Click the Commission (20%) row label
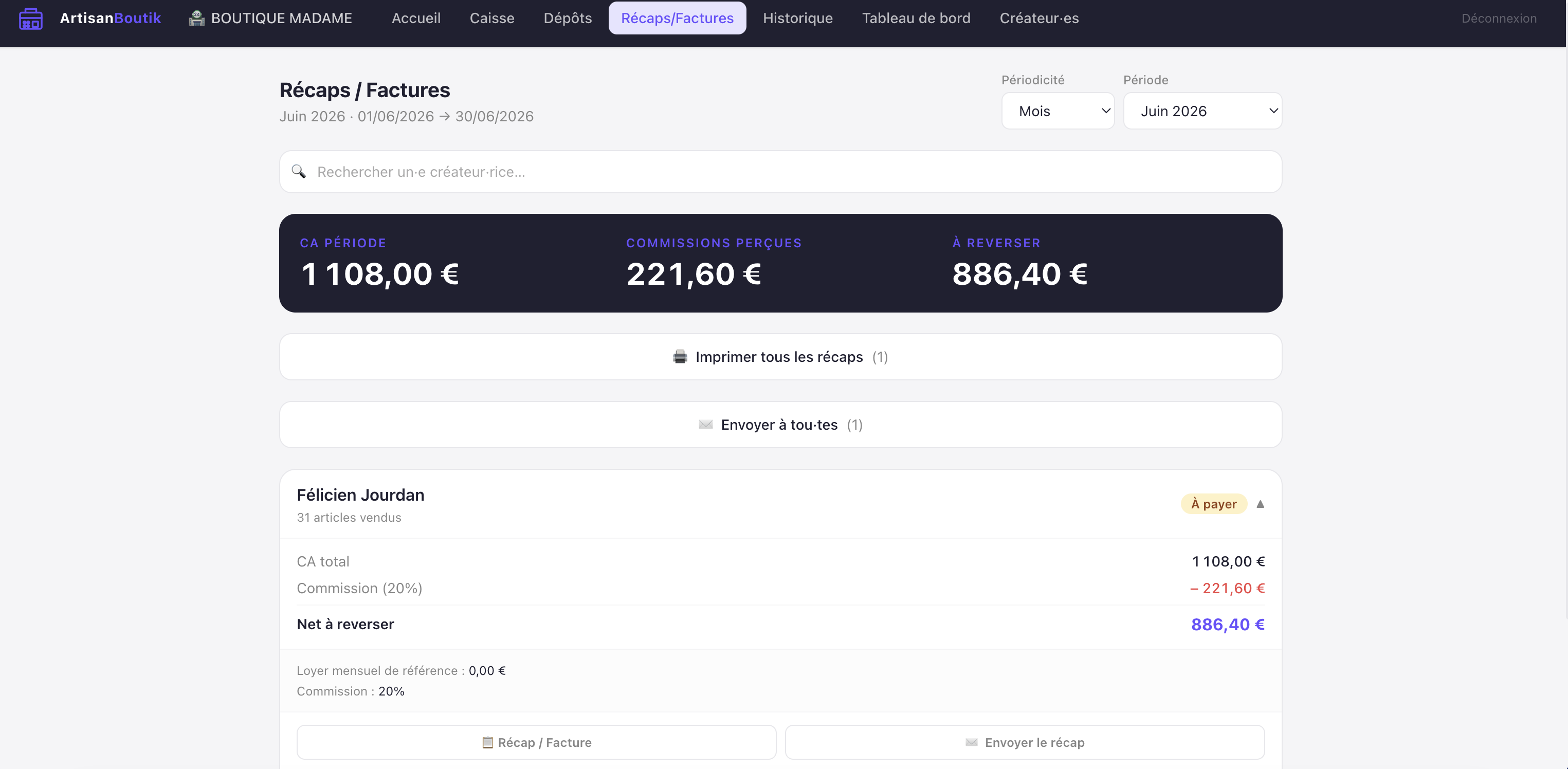 [x=359, y=588]
